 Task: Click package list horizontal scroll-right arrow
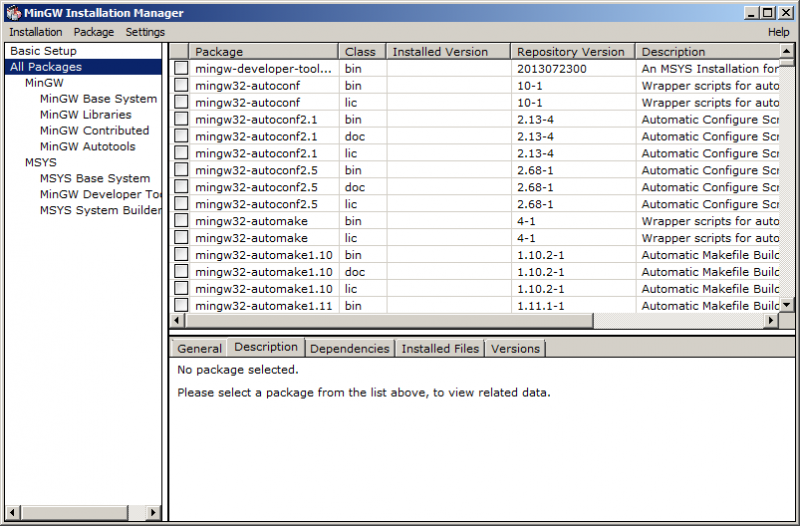pos(771,320)
